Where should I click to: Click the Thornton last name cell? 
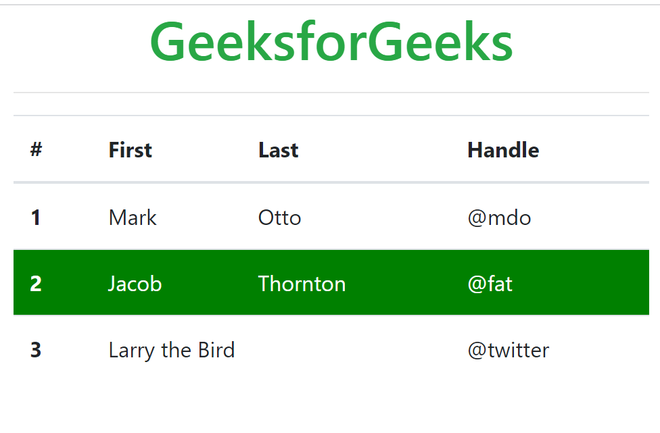pyautogui.click(x=302, y=284)
